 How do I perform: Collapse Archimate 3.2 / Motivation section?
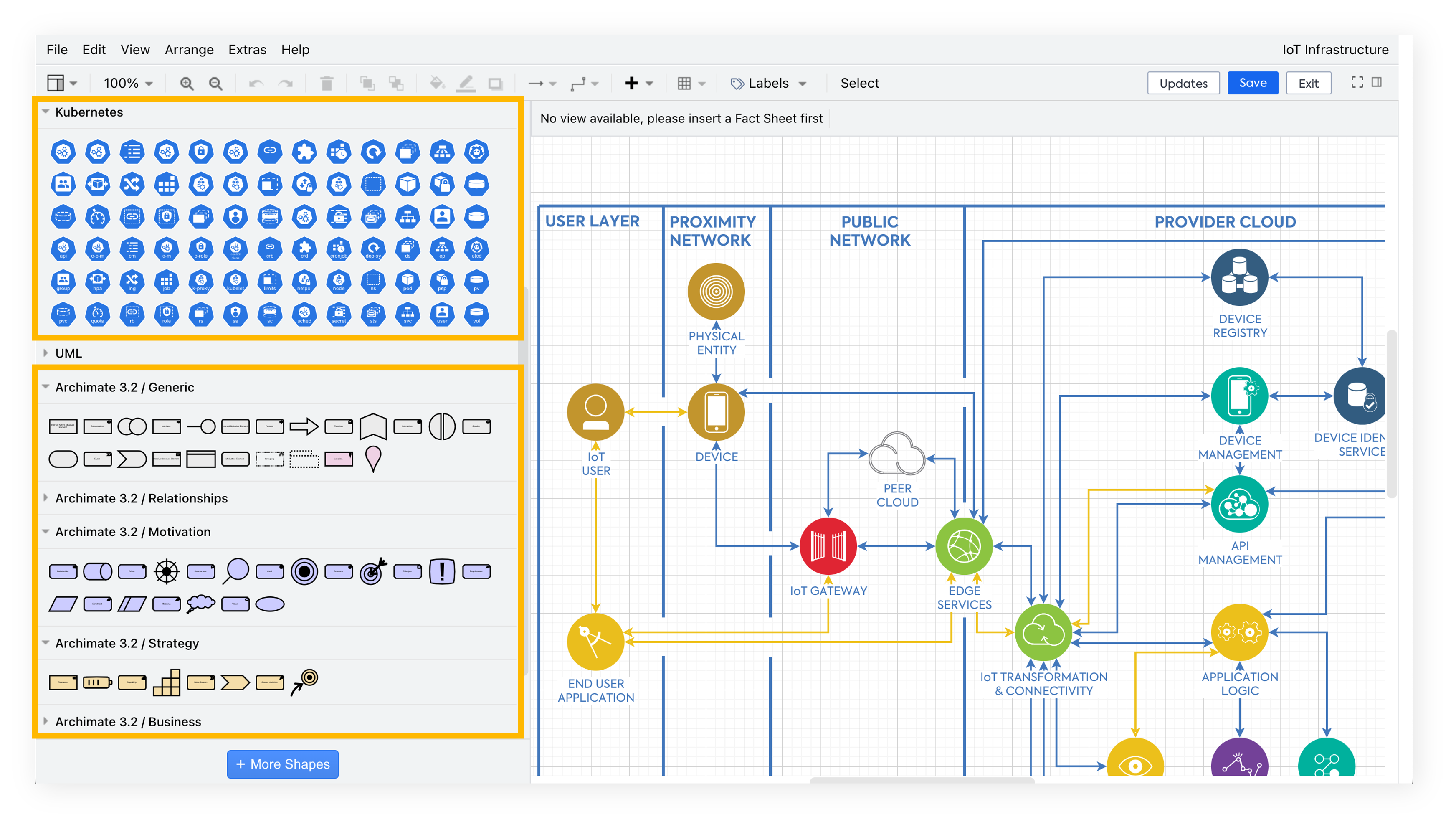click(x=46, y=532)
